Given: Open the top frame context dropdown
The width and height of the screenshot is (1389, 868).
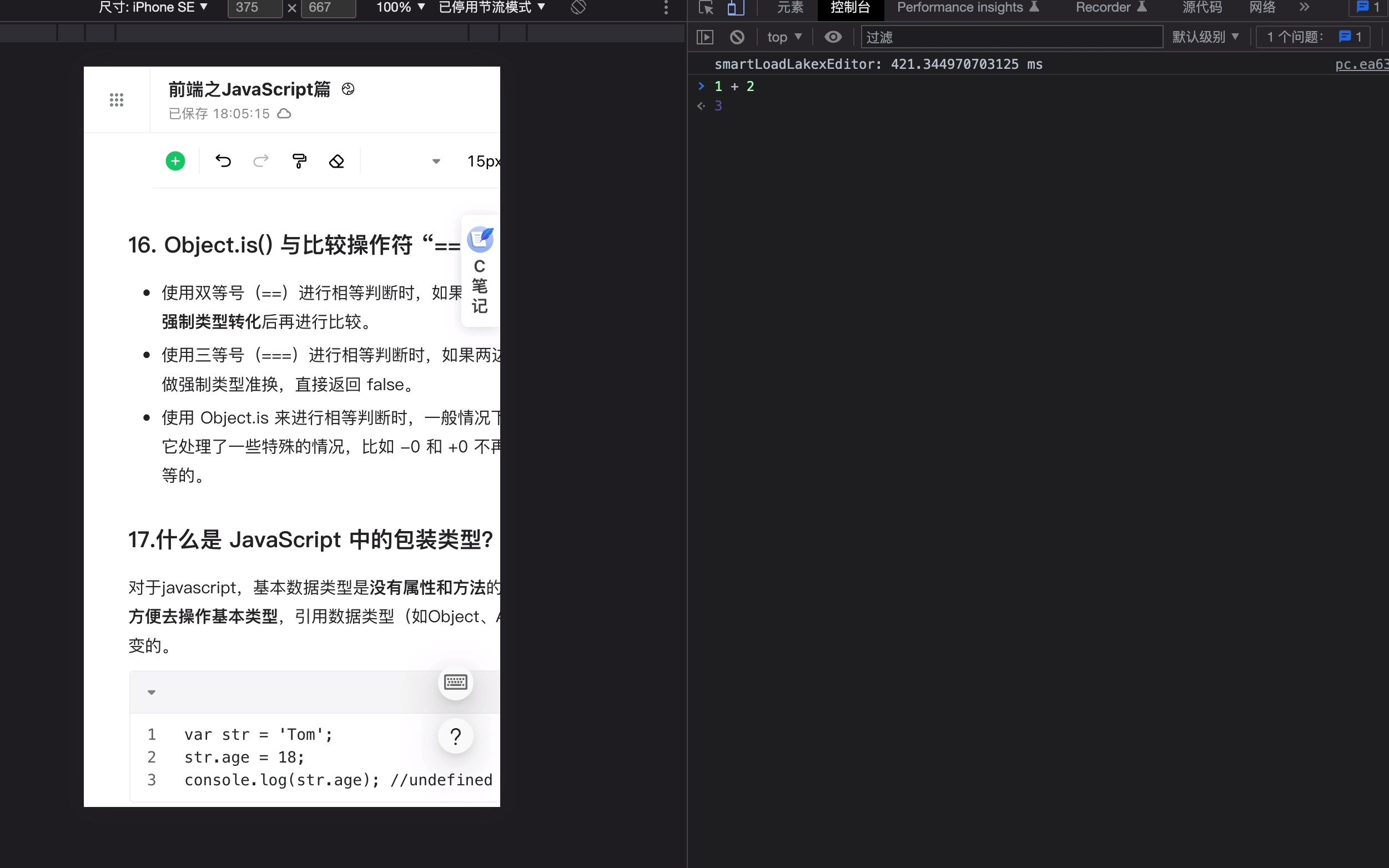Looking at the screenshot, I should pyautogui.click(x=784, y=37).
